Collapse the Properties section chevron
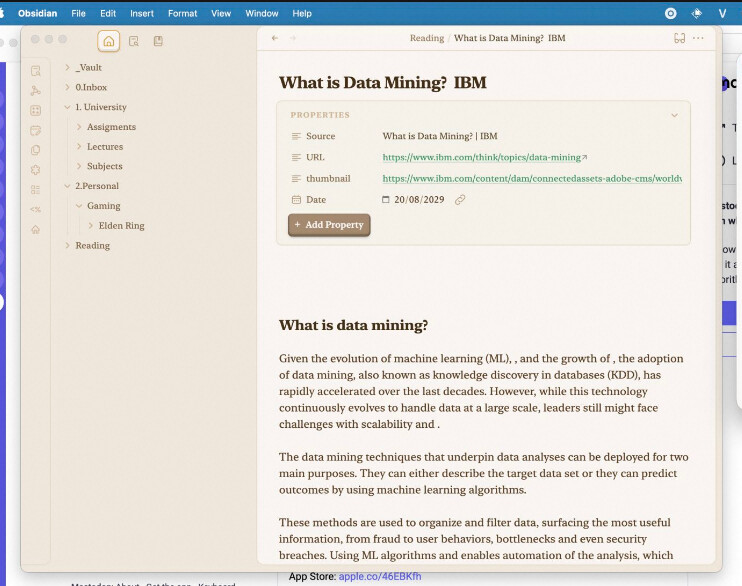 point(674,115)
